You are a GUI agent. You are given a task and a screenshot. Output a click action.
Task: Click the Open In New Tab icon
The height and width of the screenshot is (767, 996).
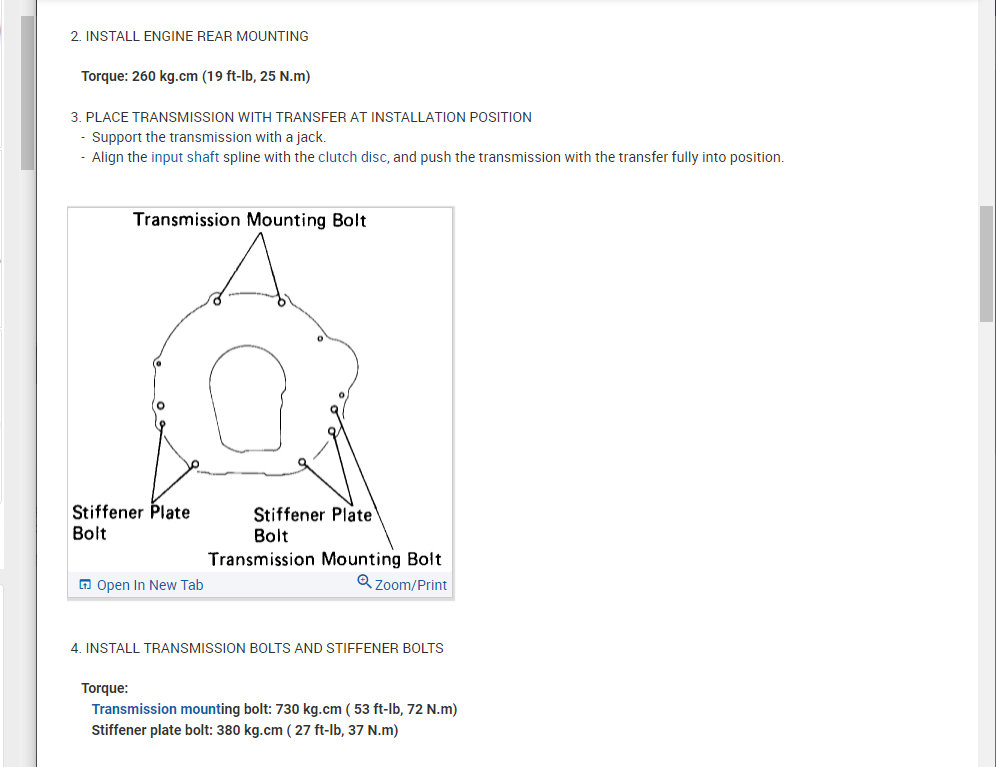click(85, 585)
